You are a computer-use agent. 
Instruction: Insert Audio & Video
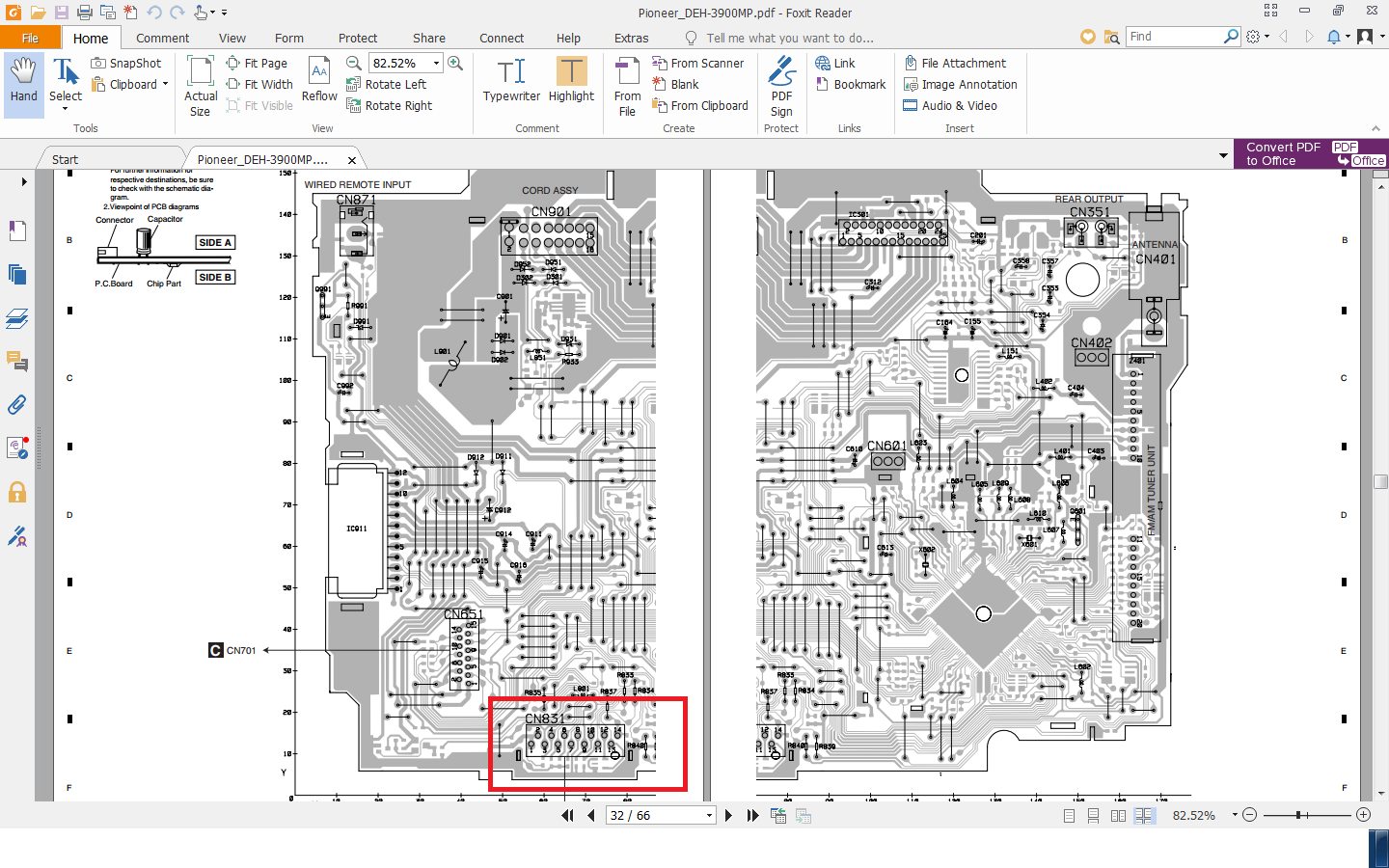pyautogui.click(x=950, y=105)
